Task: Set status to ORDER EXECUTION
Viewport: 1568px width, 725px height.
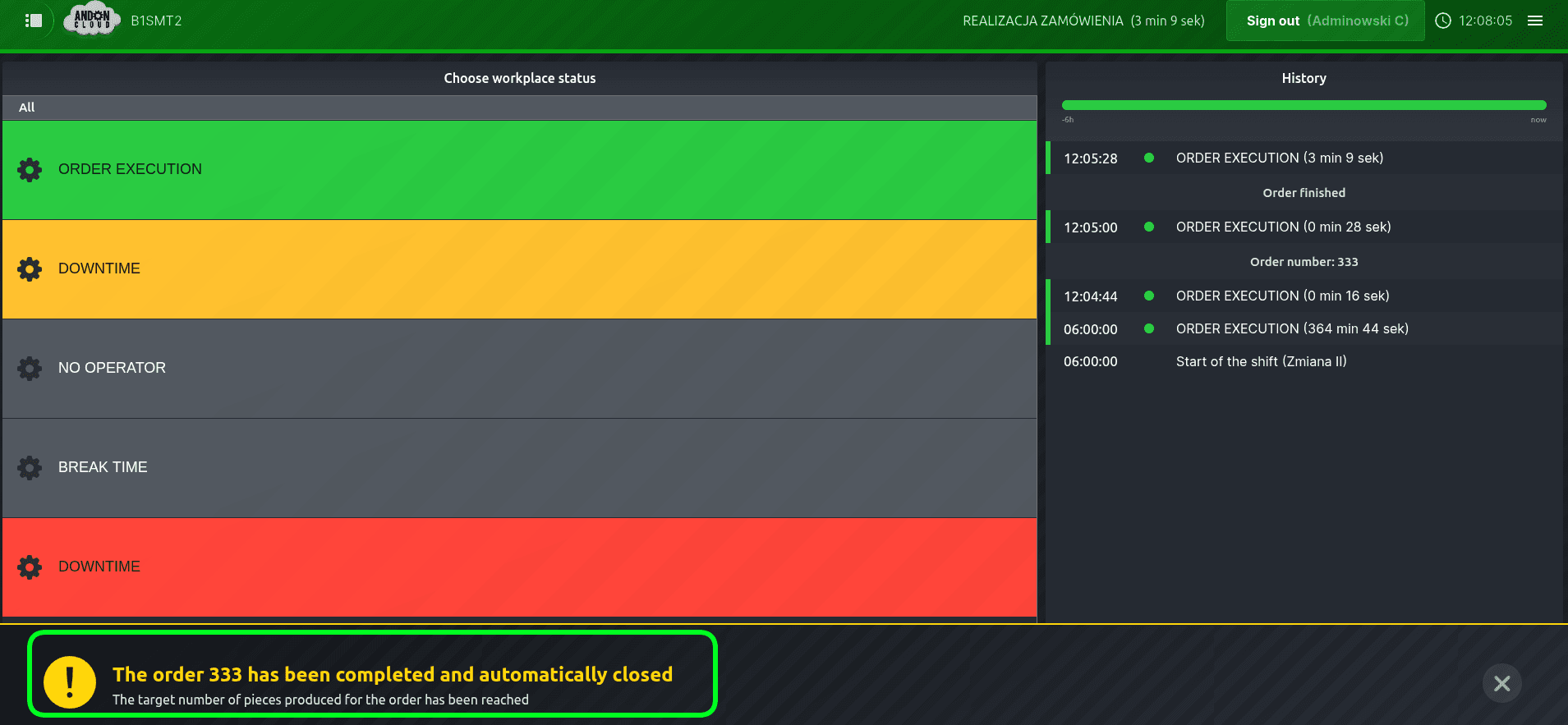Action: pos(519,170)
